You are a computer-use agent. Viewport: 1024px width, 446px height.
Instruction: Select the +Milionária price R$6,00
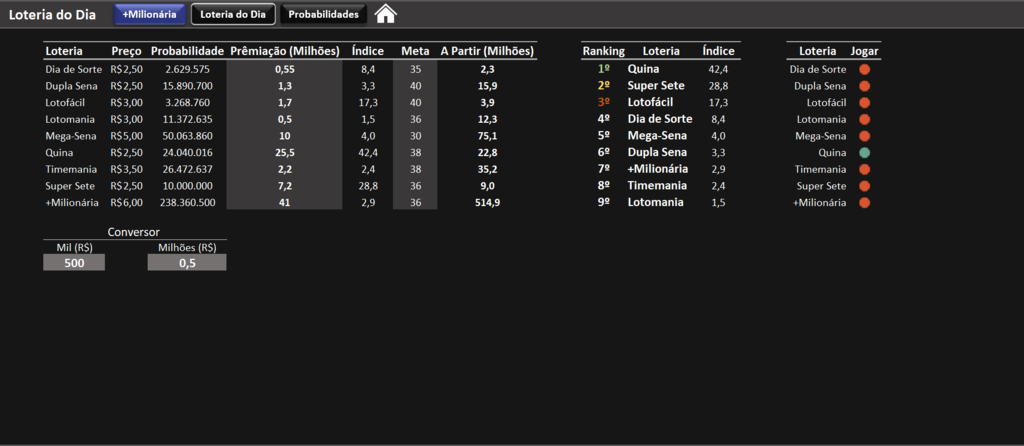[x=127, y=202]
